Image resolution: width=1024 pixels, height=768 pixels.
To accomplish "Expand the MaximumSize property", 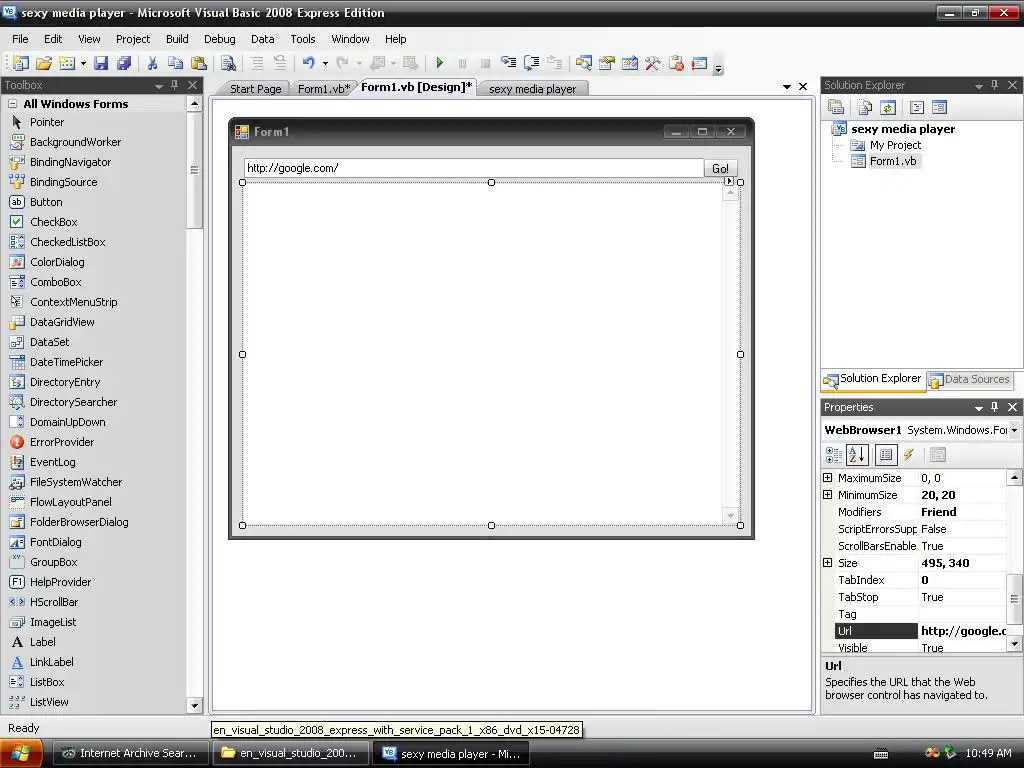I will 827,478.
